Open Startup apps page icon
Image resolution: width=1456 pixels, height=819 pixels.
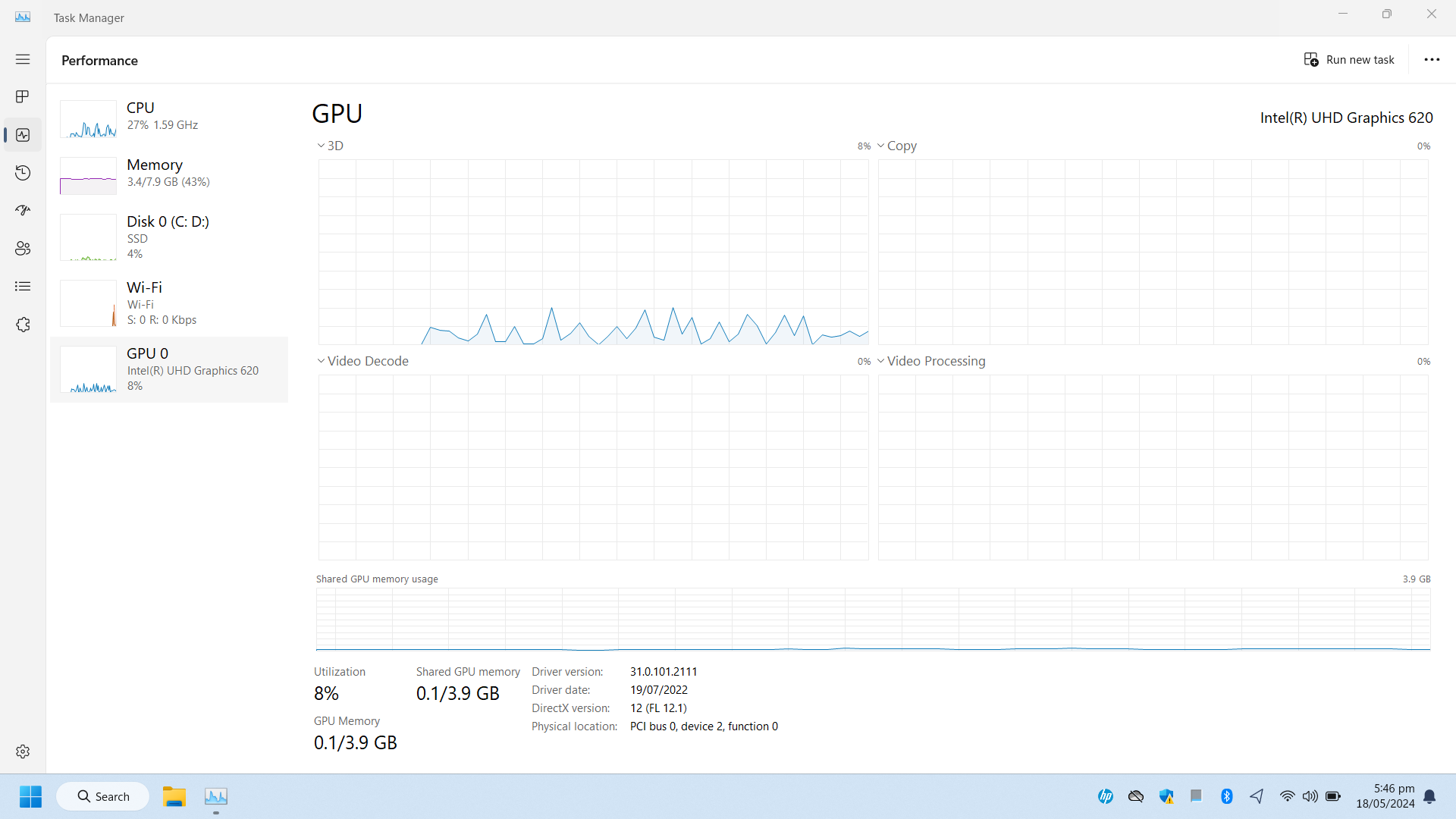click(x=23, y=210)
